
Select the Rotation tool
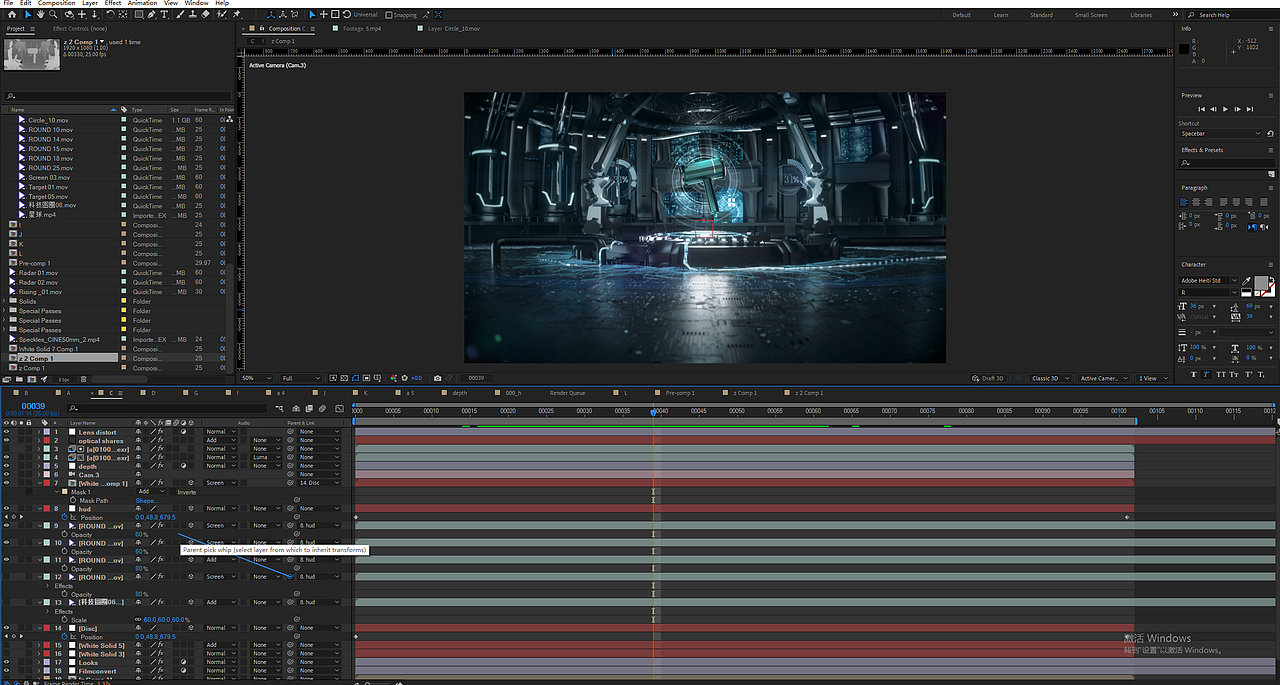point(110,14)
